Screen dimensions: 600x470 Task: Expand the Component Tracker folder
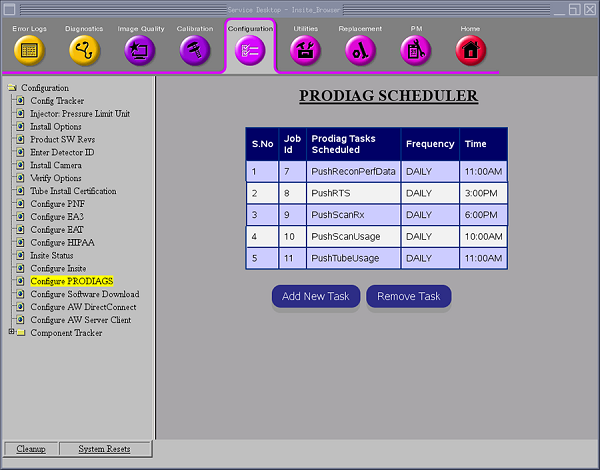(11, 332)
